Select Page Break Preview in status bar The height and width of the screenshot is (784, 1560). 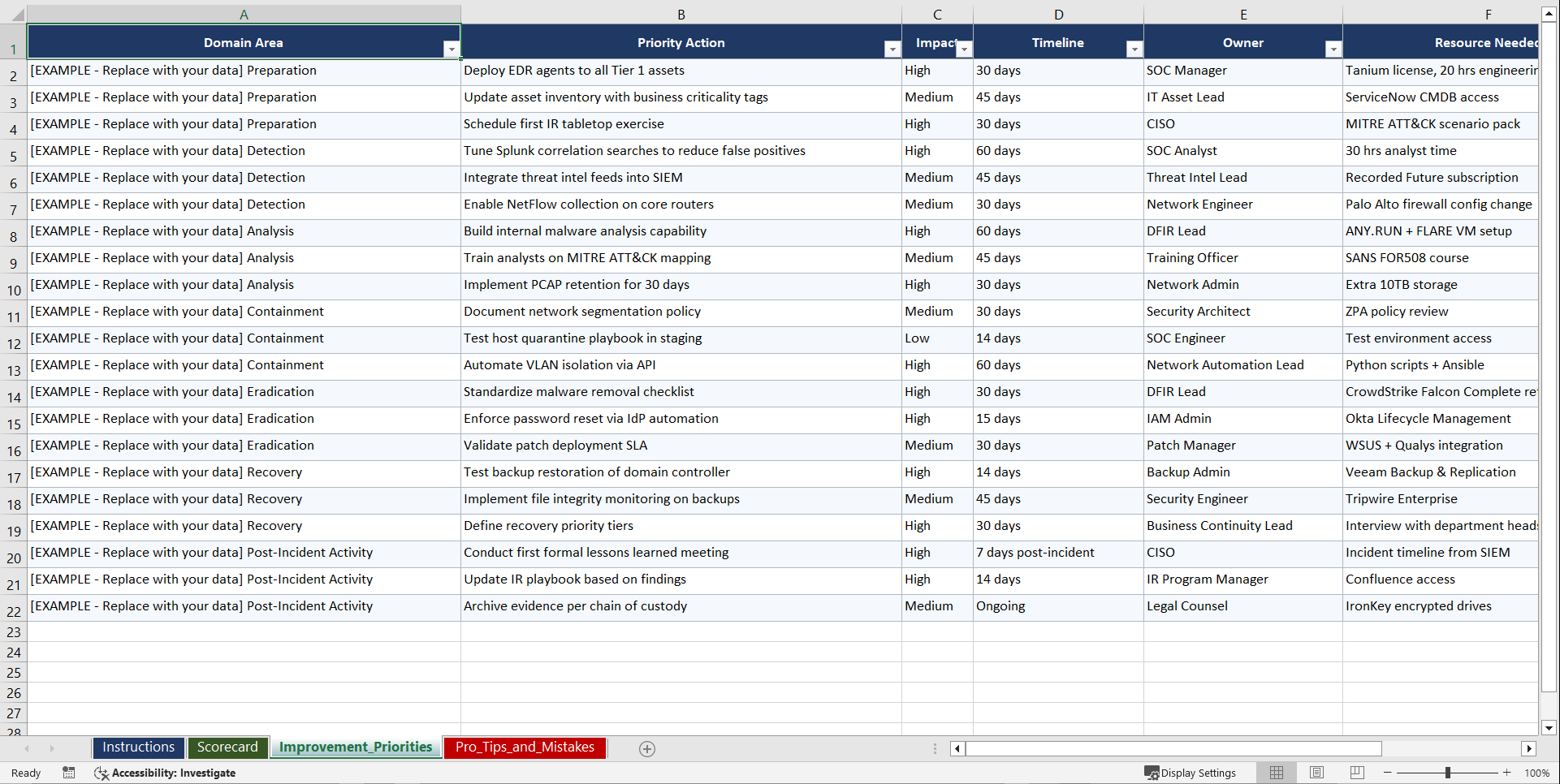1356,773
